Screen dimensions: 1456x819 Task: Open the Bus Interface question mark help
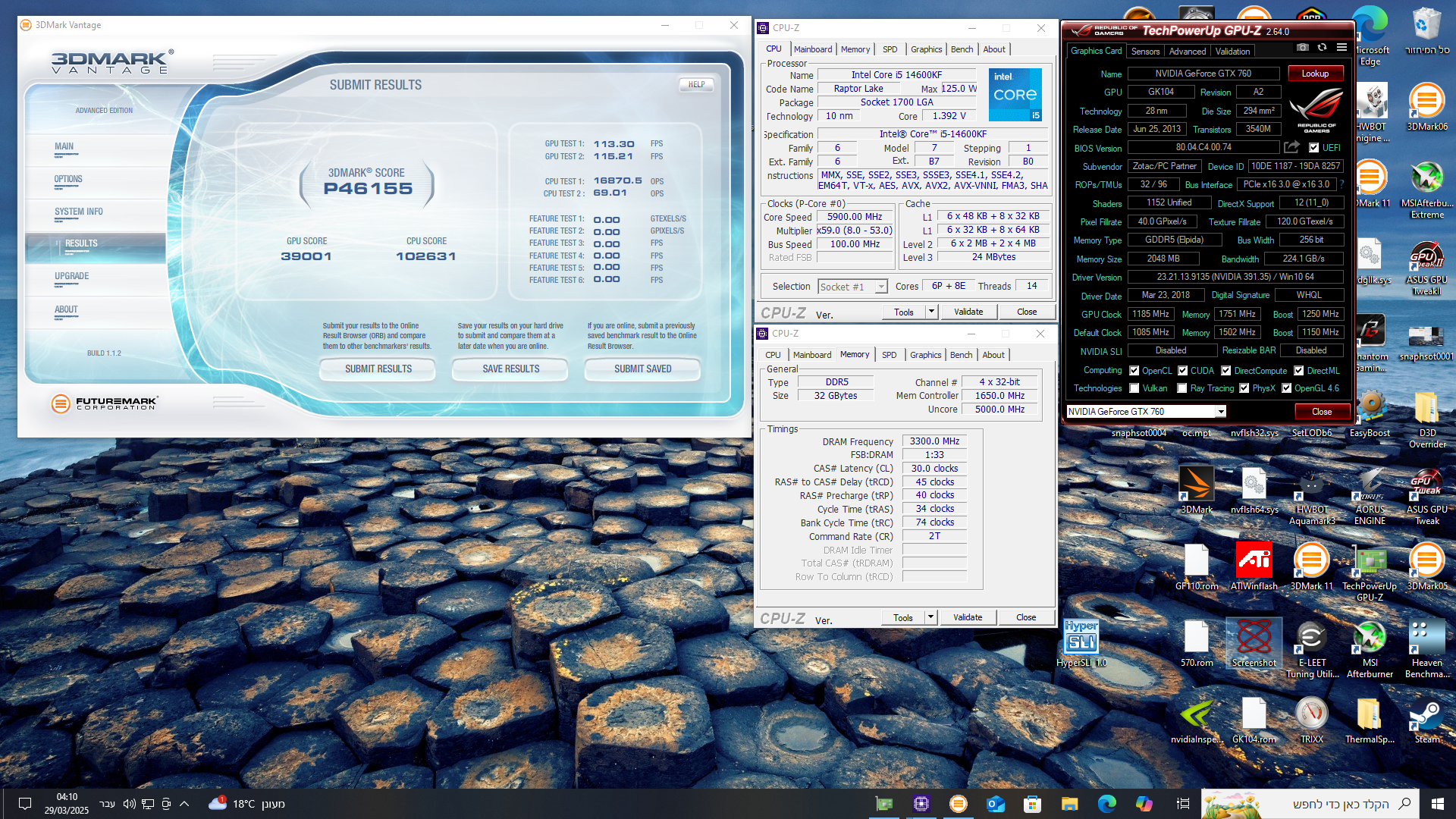pos(1341,184)
